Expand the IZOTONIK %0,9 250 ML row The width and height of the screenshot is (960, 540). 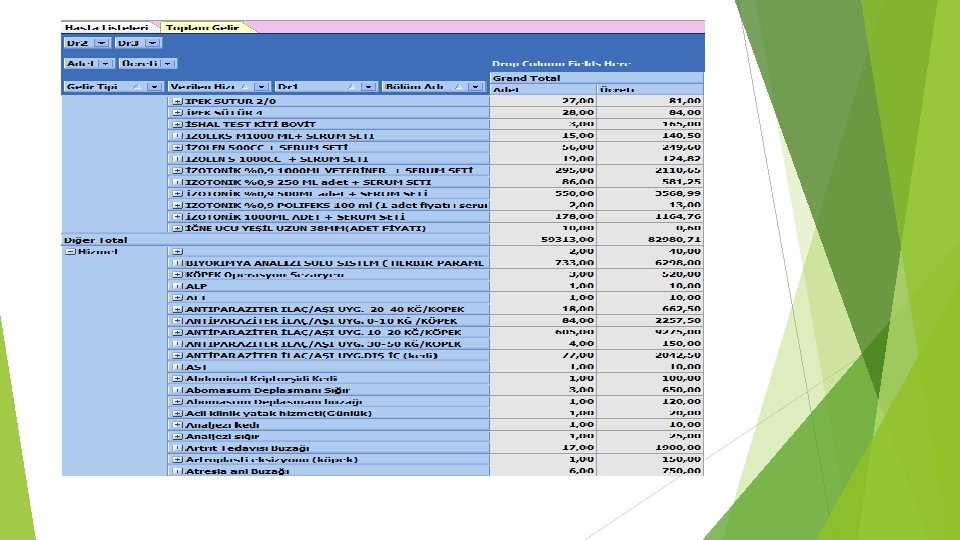(177, 182)
